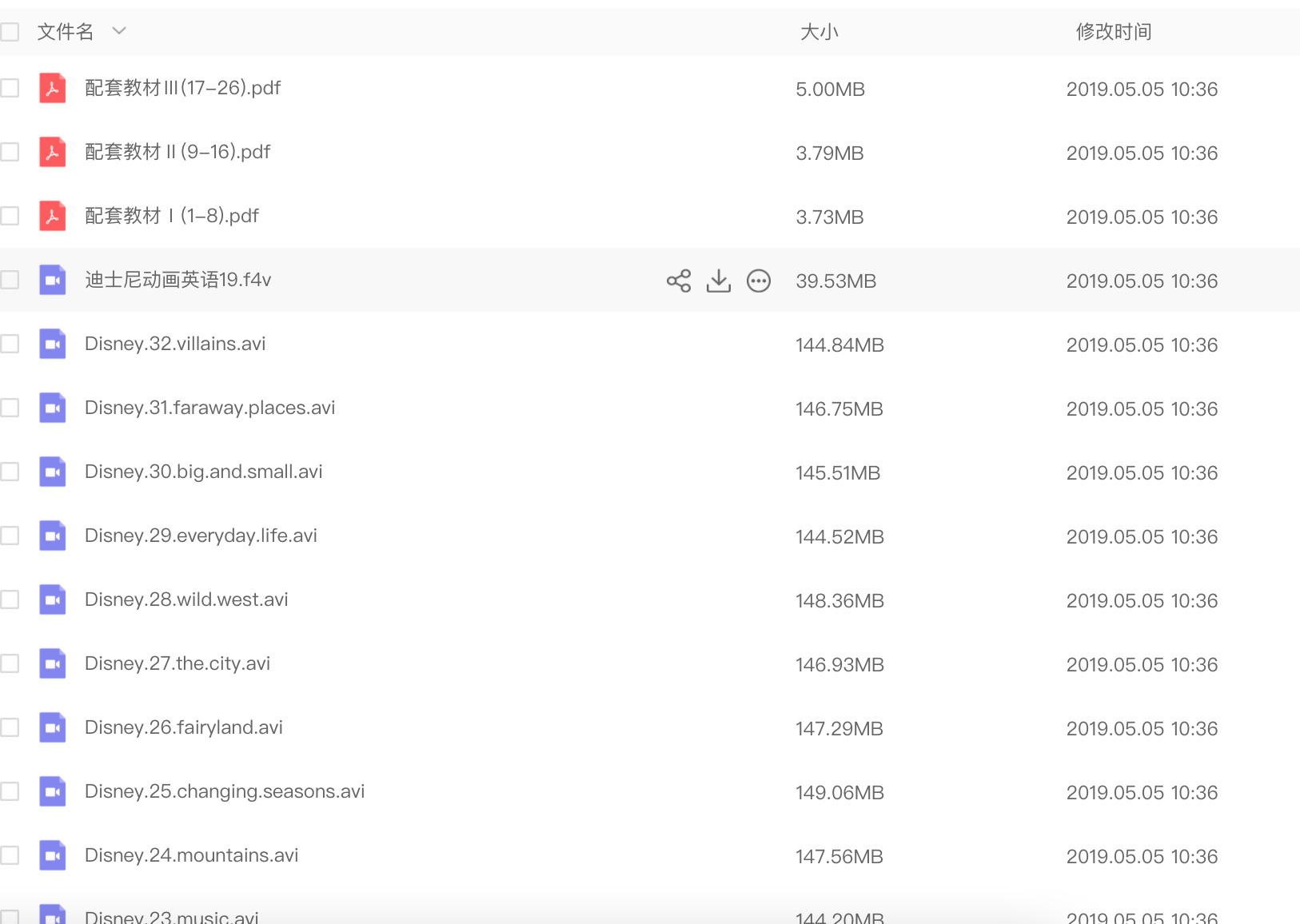Click PDF icon of 配套教材 II (9-16).pdf
This screenshot has height=924, width=1300.
coord(53,152)
